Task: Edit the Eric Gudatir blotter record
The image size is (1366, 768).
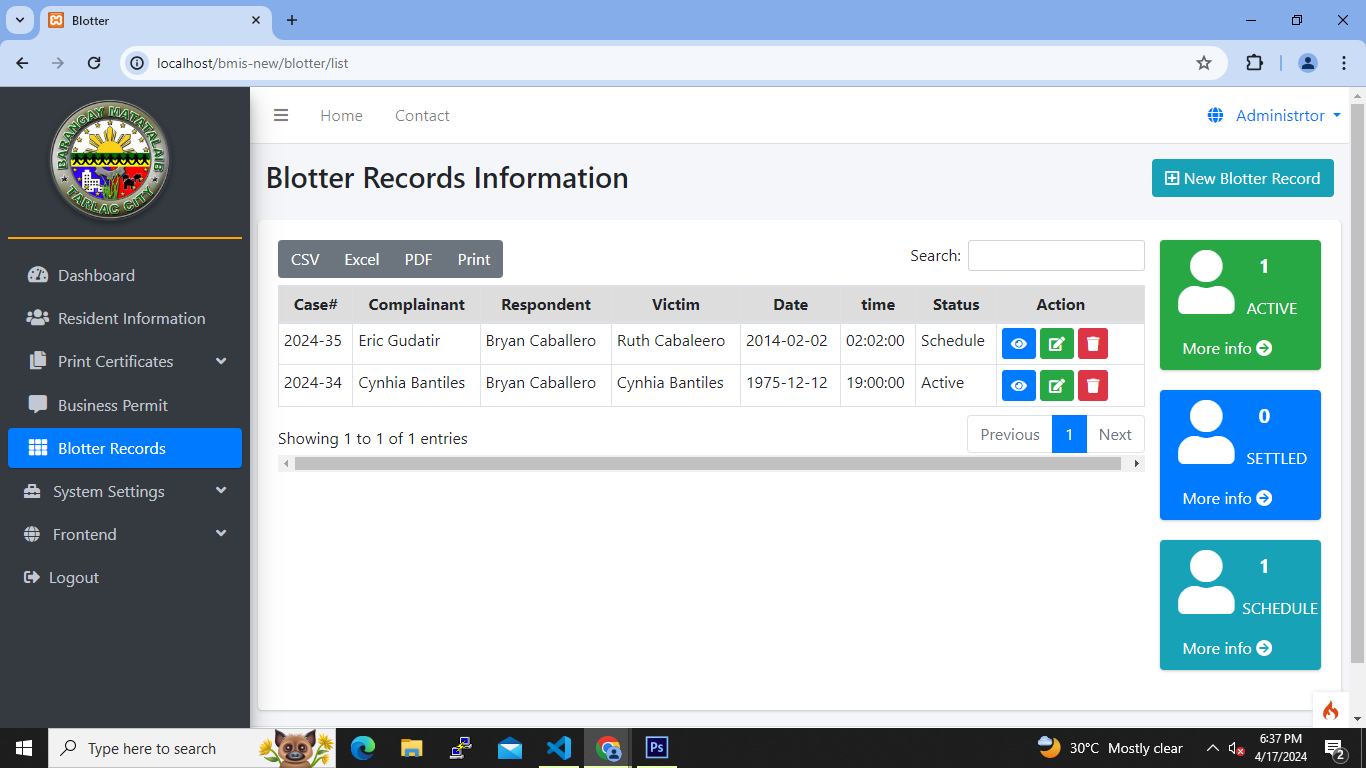Action: pos(1056,344)
